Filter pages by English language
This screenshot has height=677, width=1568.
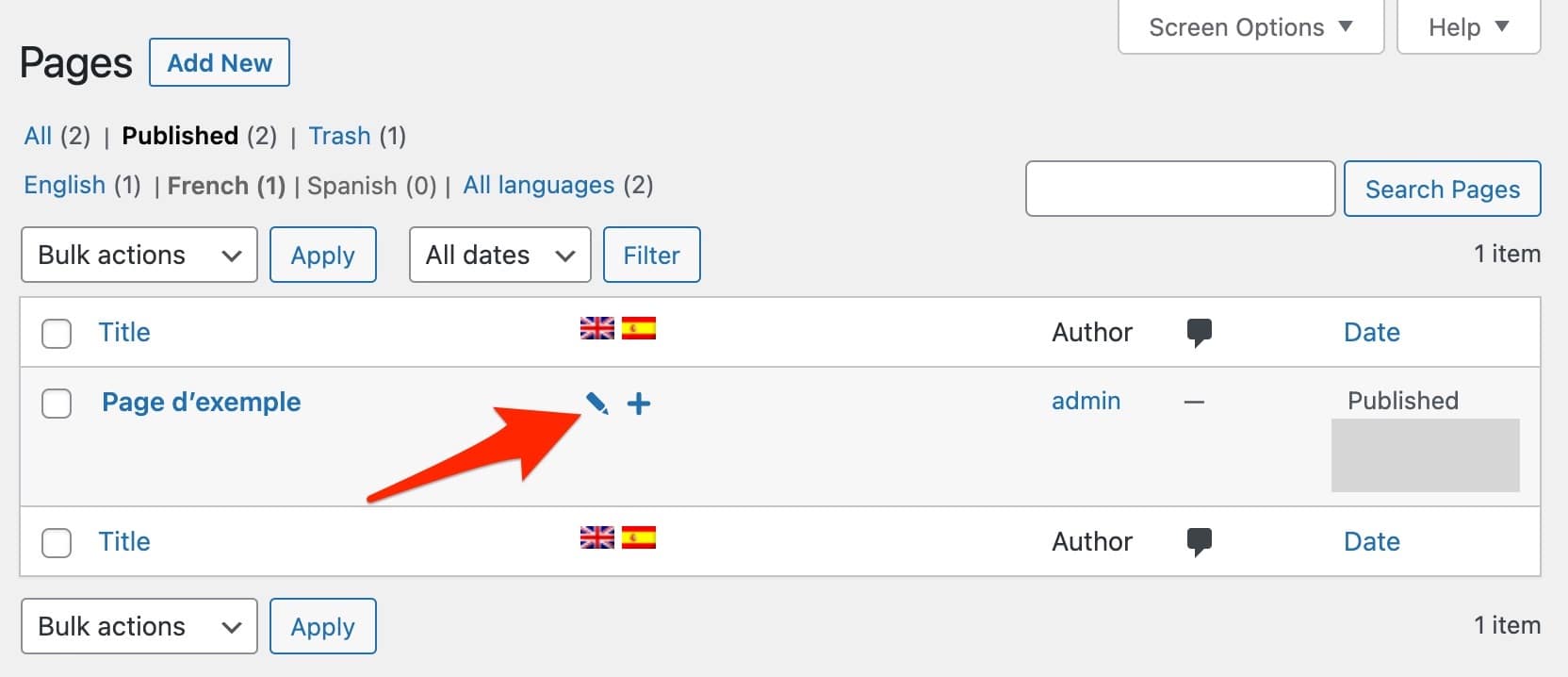(64, 185)
